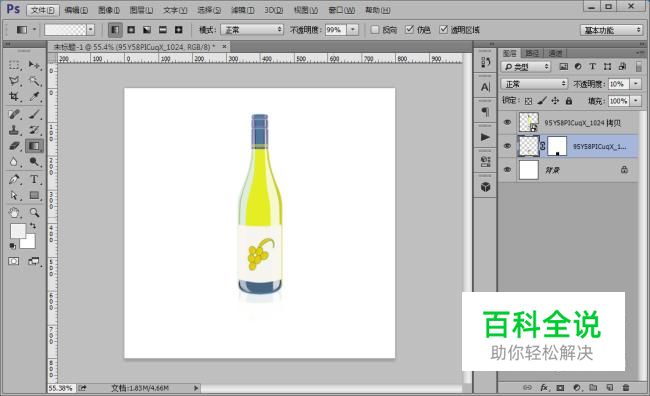Toggle lock transparent pixels
This screenshot has width=650, height=396.
click(528, 101)
